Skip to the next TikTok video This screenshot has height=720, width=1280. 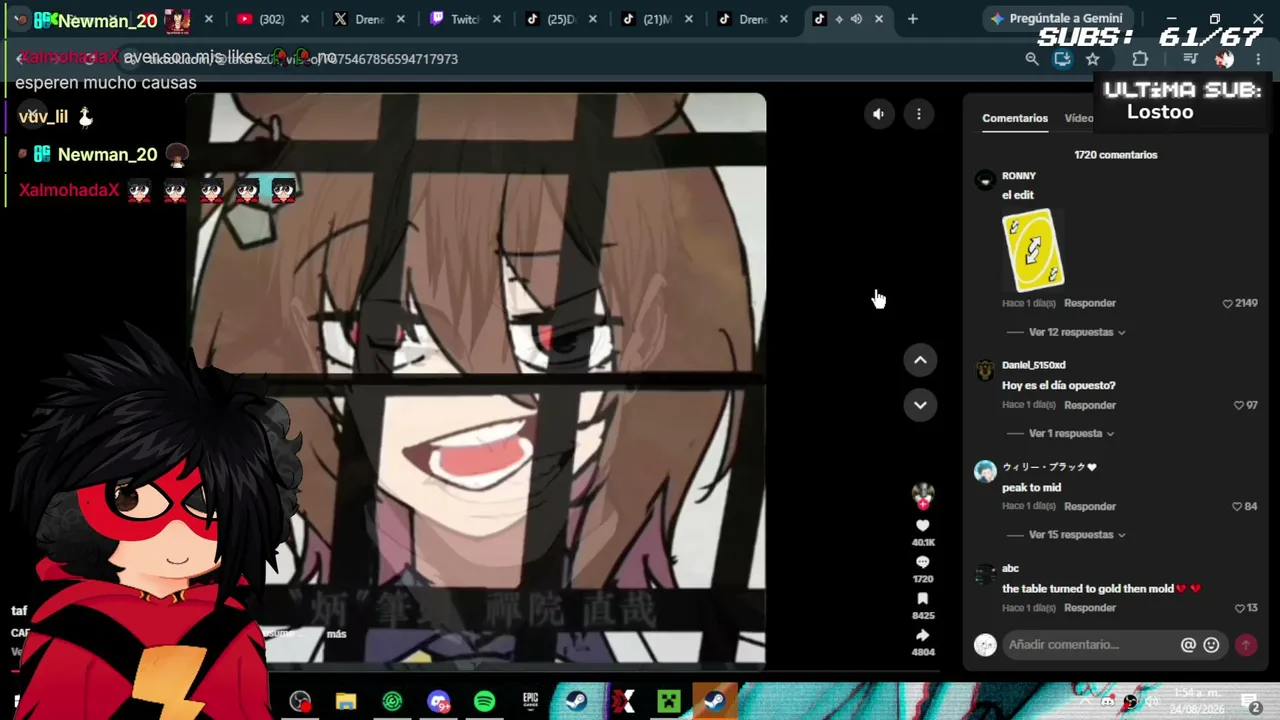click(x=920, y=405)
